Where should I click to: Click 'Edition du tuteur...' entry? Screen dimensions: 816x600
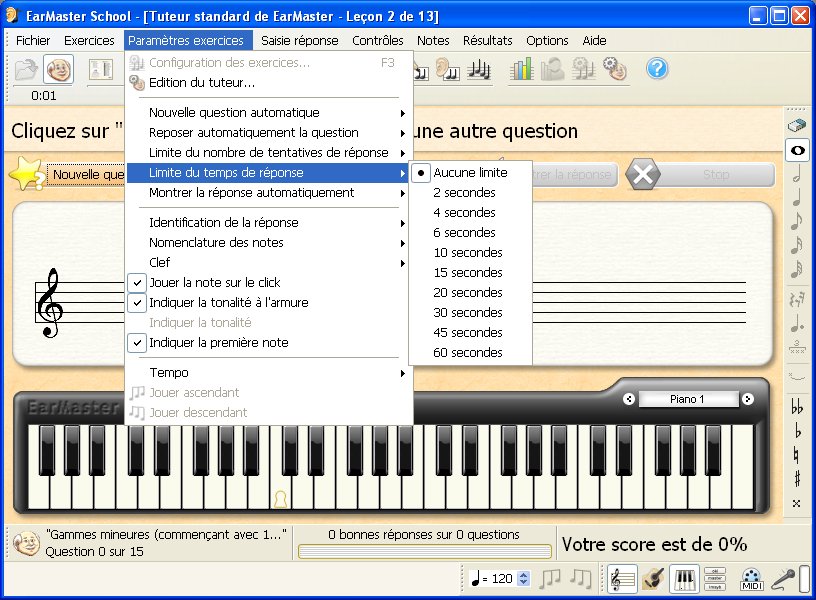tap(201, 83)
